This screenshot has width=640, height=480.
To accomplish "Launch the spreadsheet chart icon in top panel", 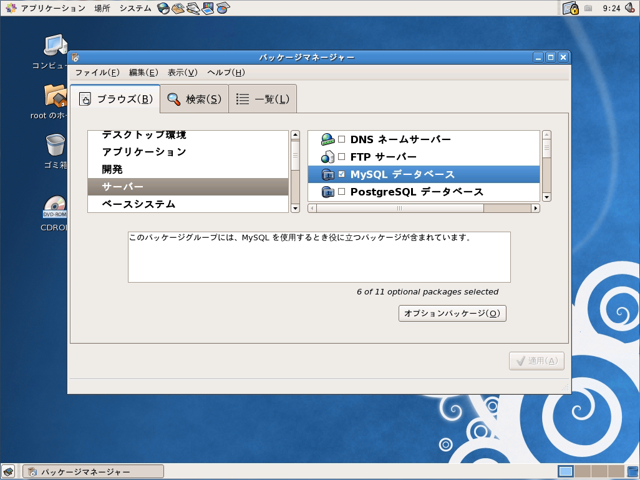I will 223,8.
